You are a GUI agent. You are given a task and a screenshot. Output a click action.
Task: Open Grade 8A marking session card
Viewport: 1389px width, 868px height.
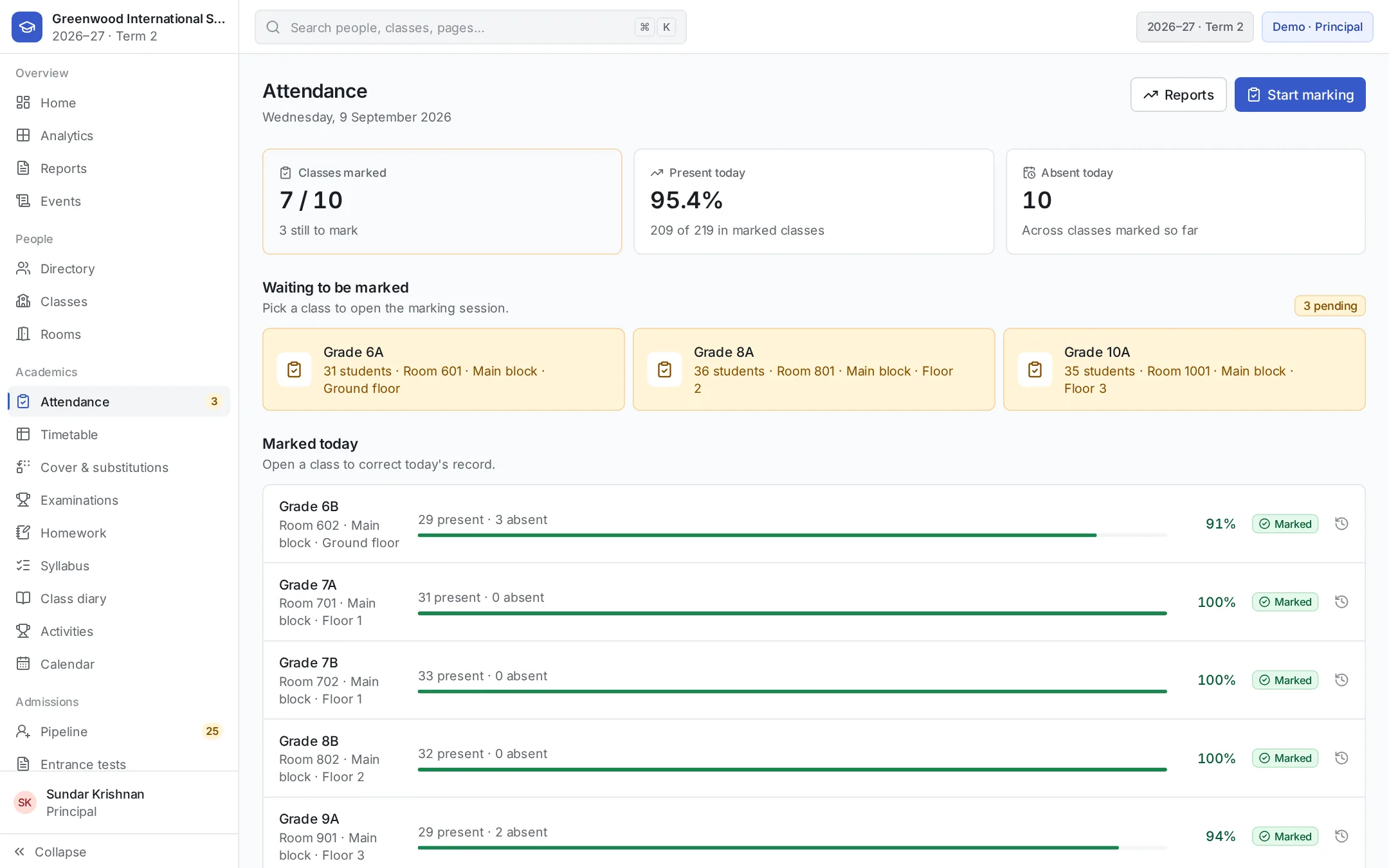tap(813, 370)
